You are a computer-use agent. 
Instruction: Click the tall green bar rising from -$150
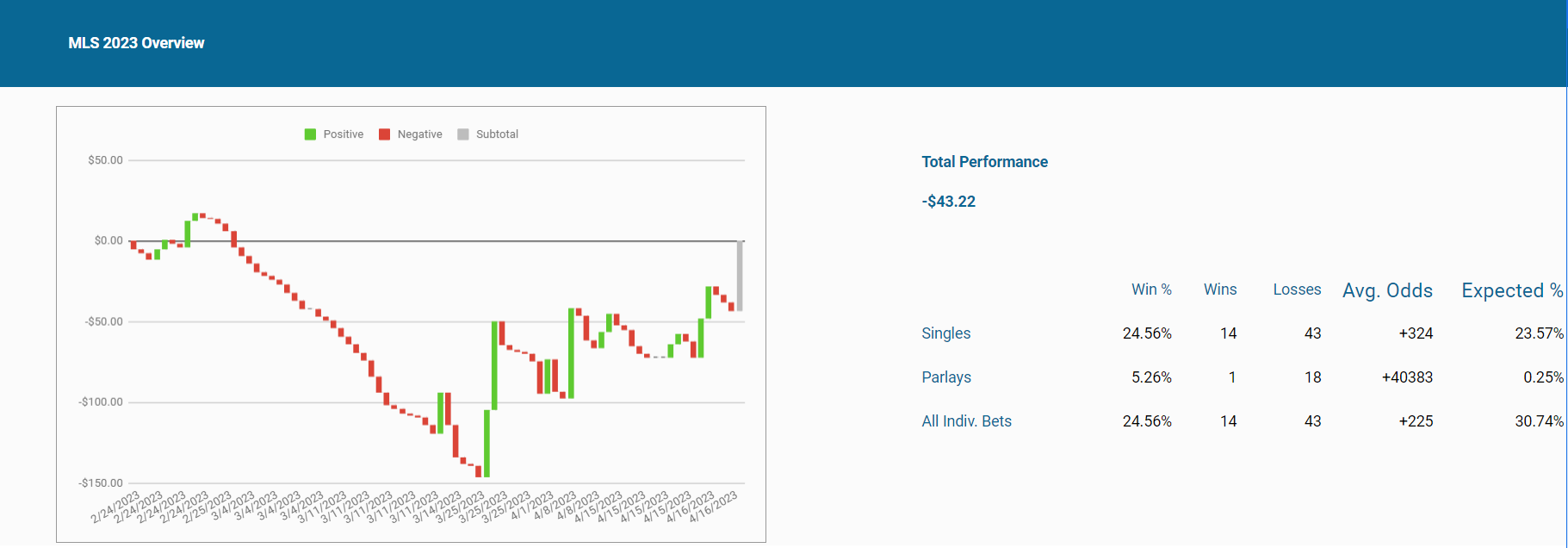pyautogui.click(x=487, y=444)
